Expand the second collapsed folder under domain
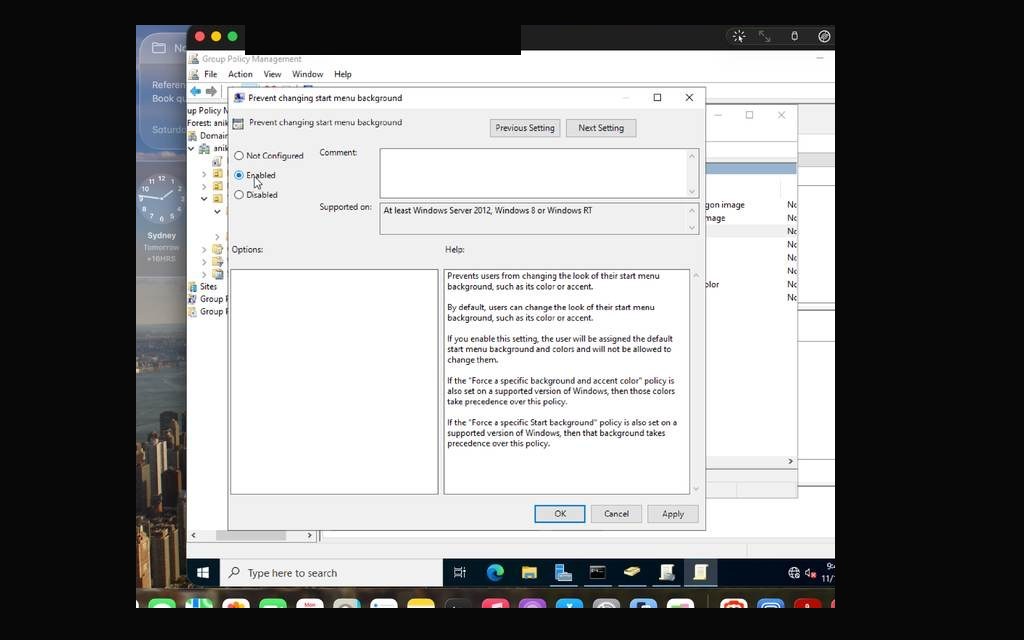Image resolution: width=1024 pixels, height=640 pixels. [x=204, y=187]
